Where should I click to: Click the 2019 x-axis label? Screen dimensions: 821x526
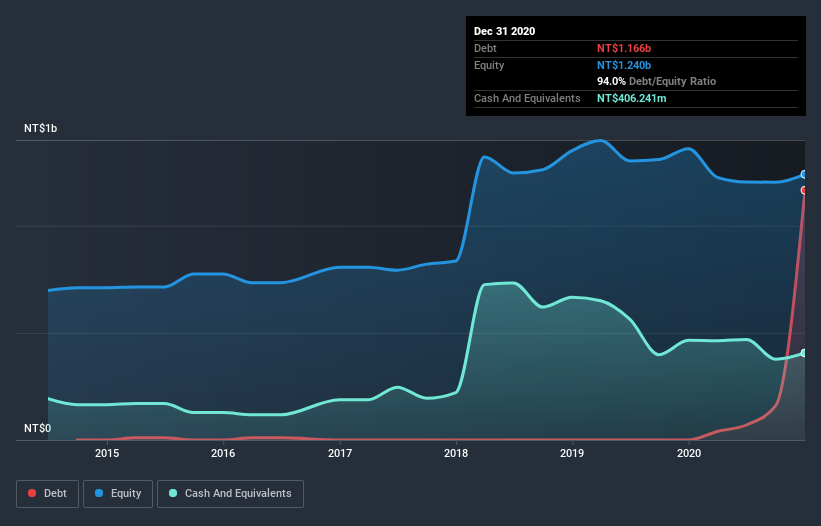point(572,453)
